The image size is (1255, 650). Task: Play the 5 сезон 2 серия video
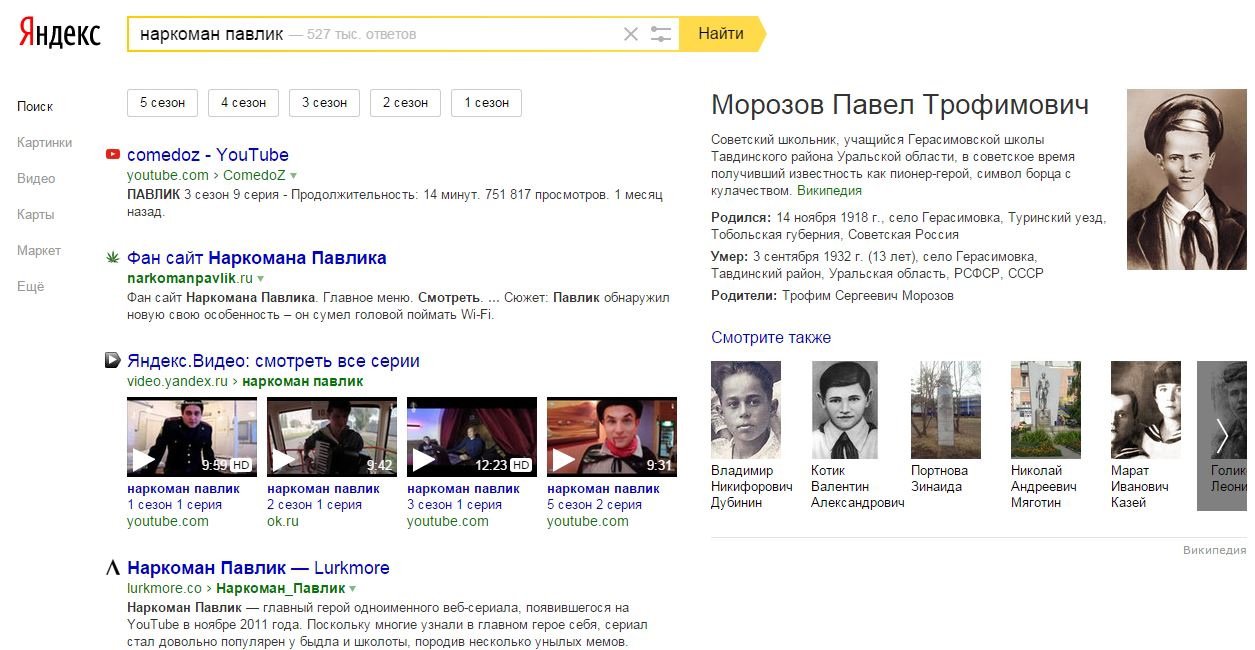pos(612,436)
